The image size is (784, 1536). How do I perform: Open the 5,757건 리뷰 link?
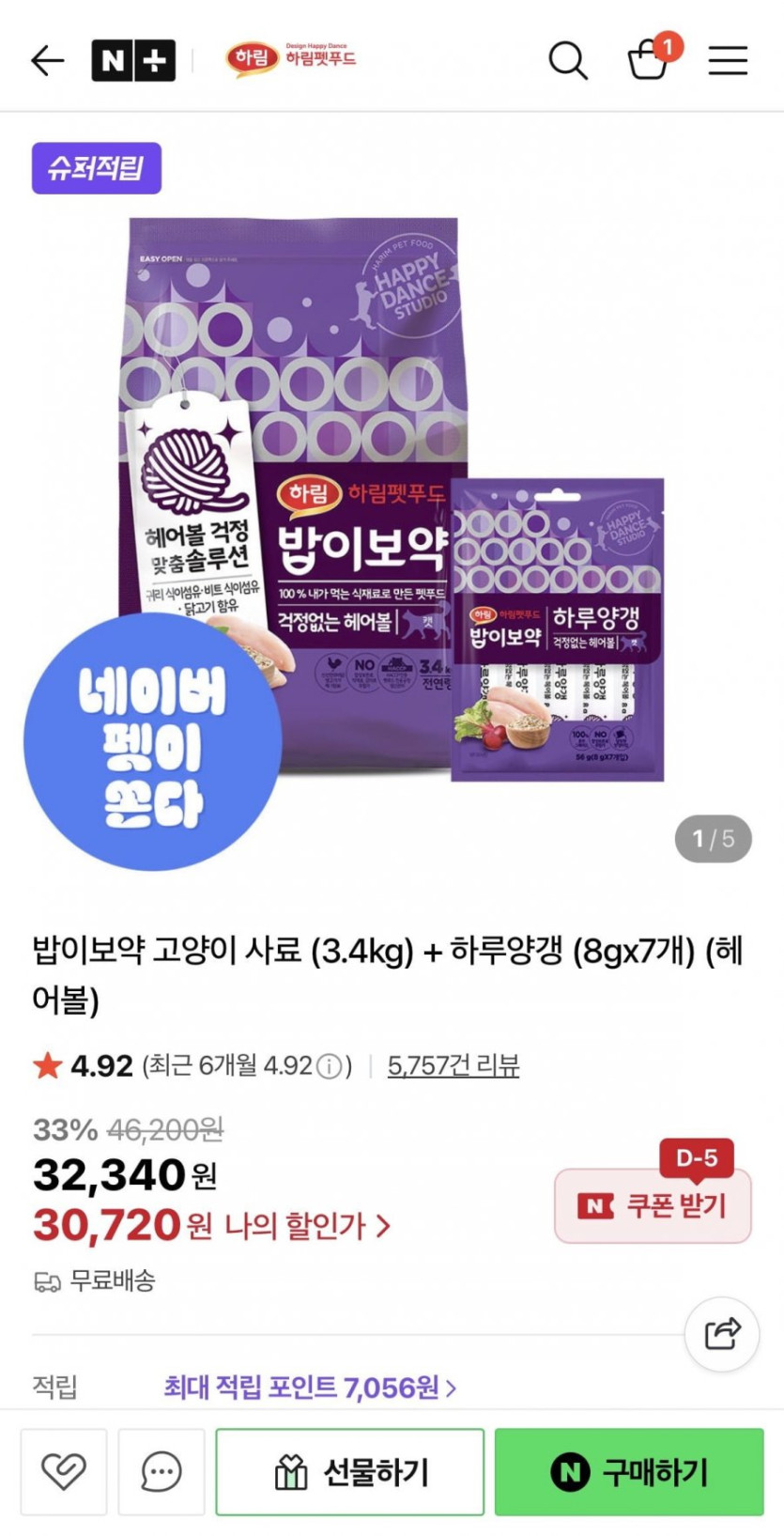click(453, 1065)
